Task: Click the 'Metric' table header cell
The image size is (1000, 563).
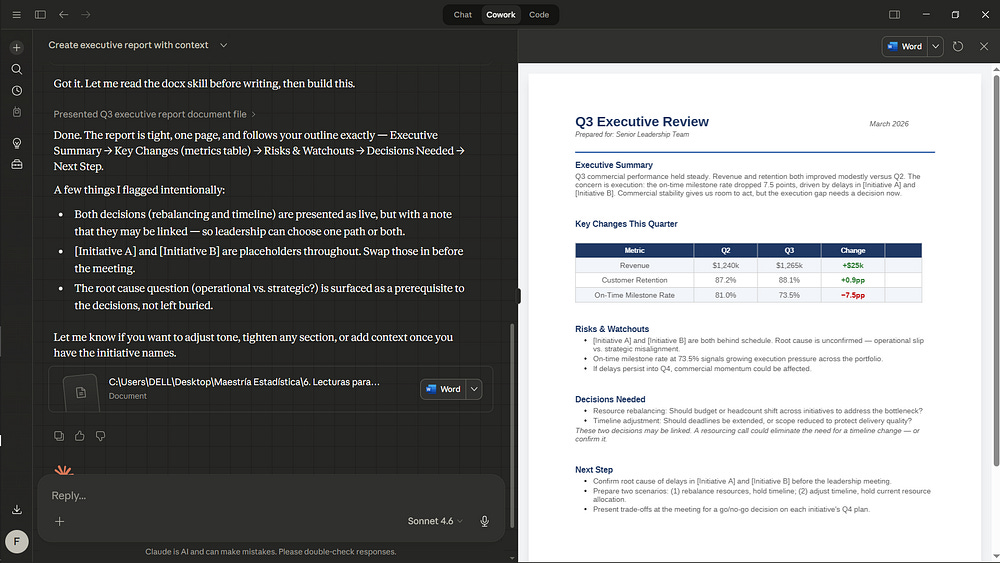Action: pyautogui.click(x=634, y=251)
